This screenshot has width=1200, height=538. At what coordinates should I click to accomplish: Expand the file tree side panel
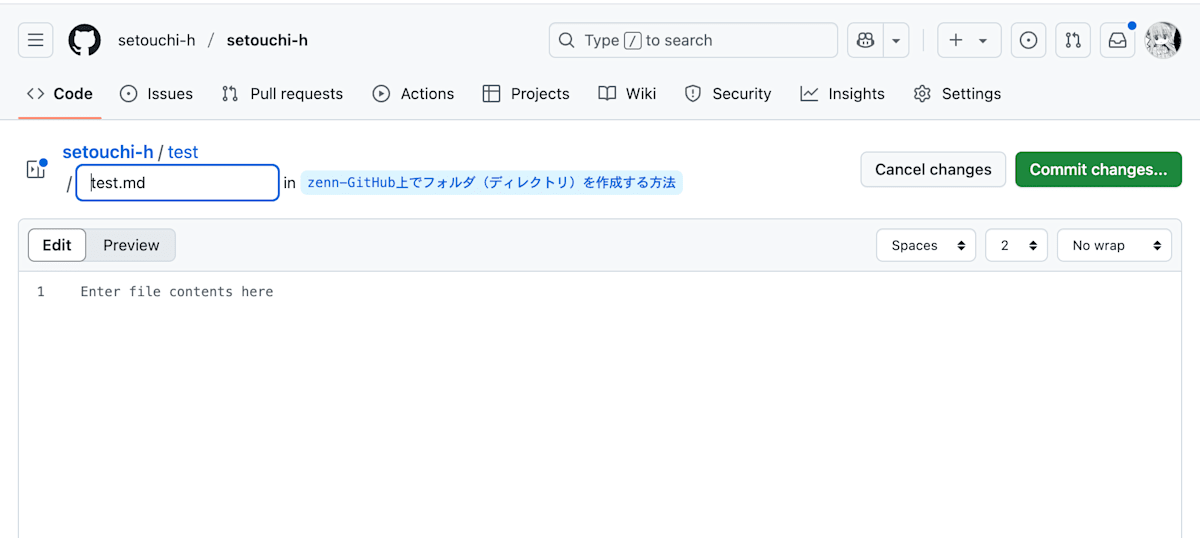coord(36,169)
